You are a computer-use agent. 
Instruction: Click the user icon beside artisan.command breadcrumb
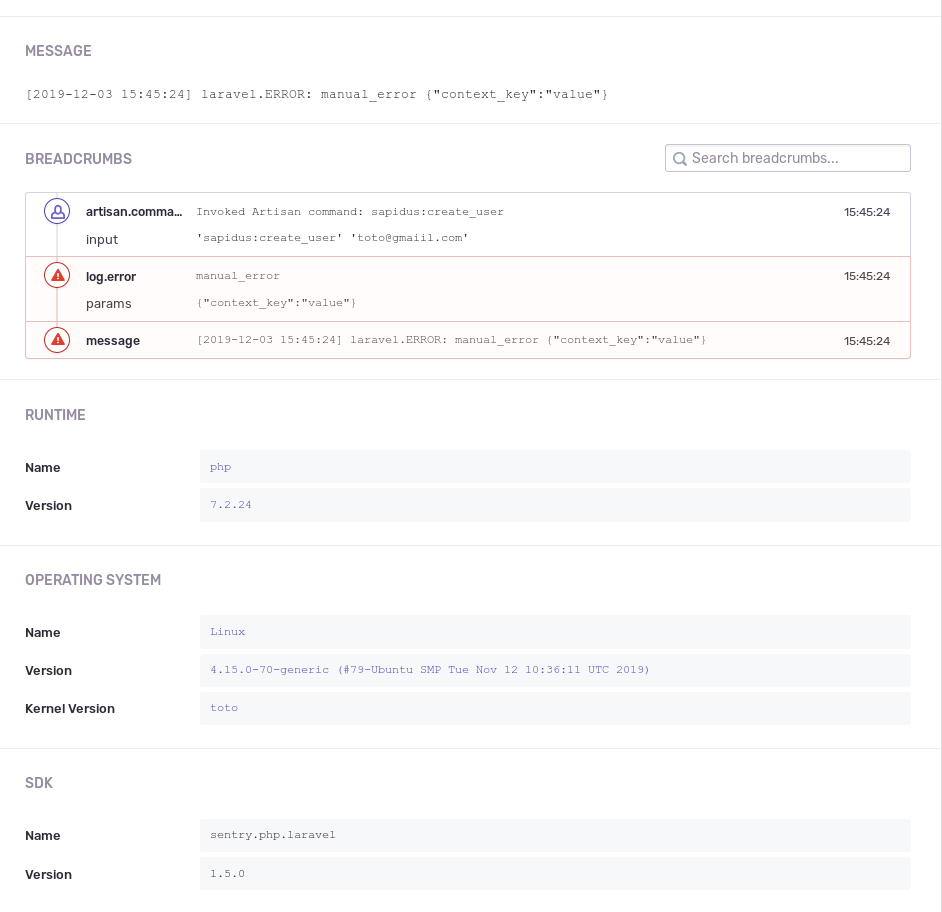57,211
